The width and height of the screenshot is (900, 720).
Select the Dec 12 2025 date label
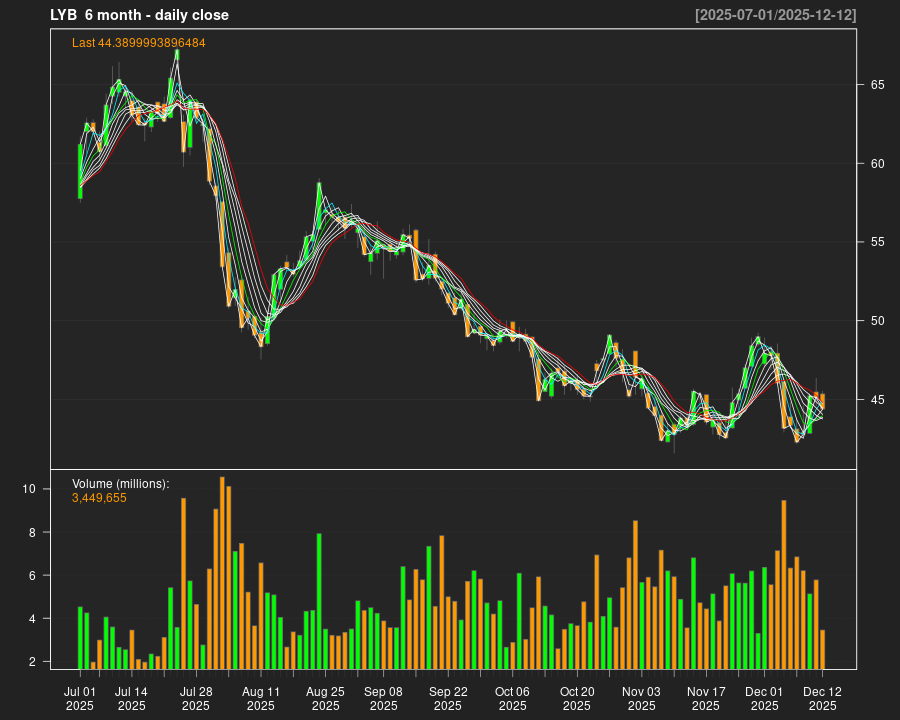click(x=822, y=698)
